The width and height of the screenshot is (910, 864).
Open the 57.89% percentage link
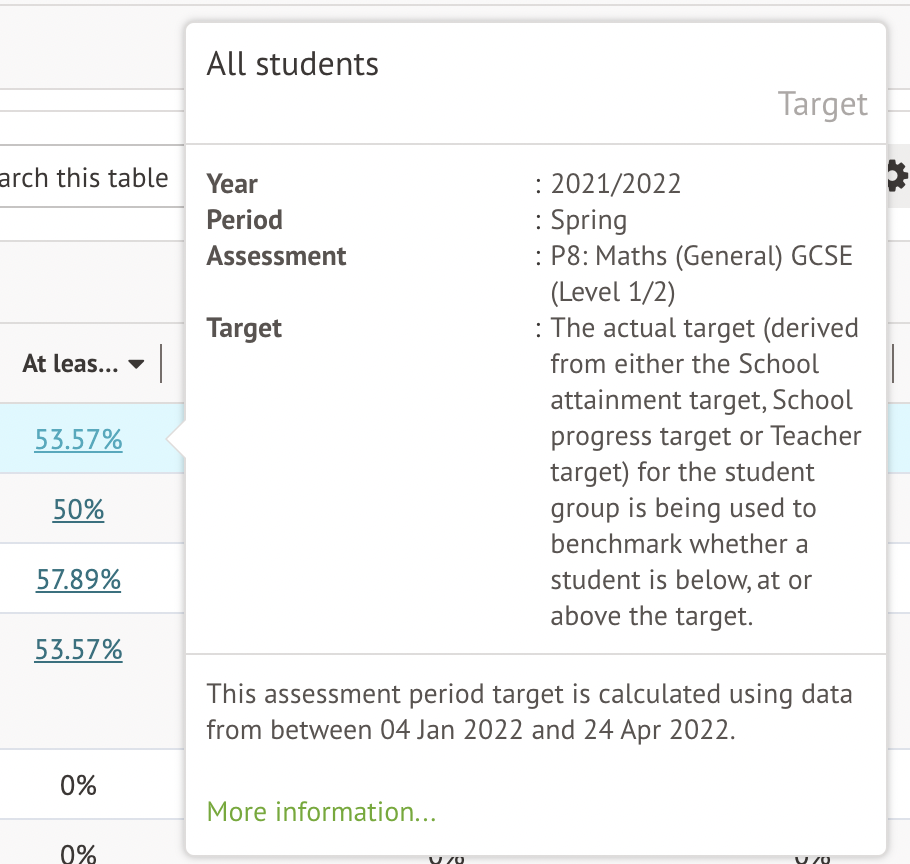[78, 580]
